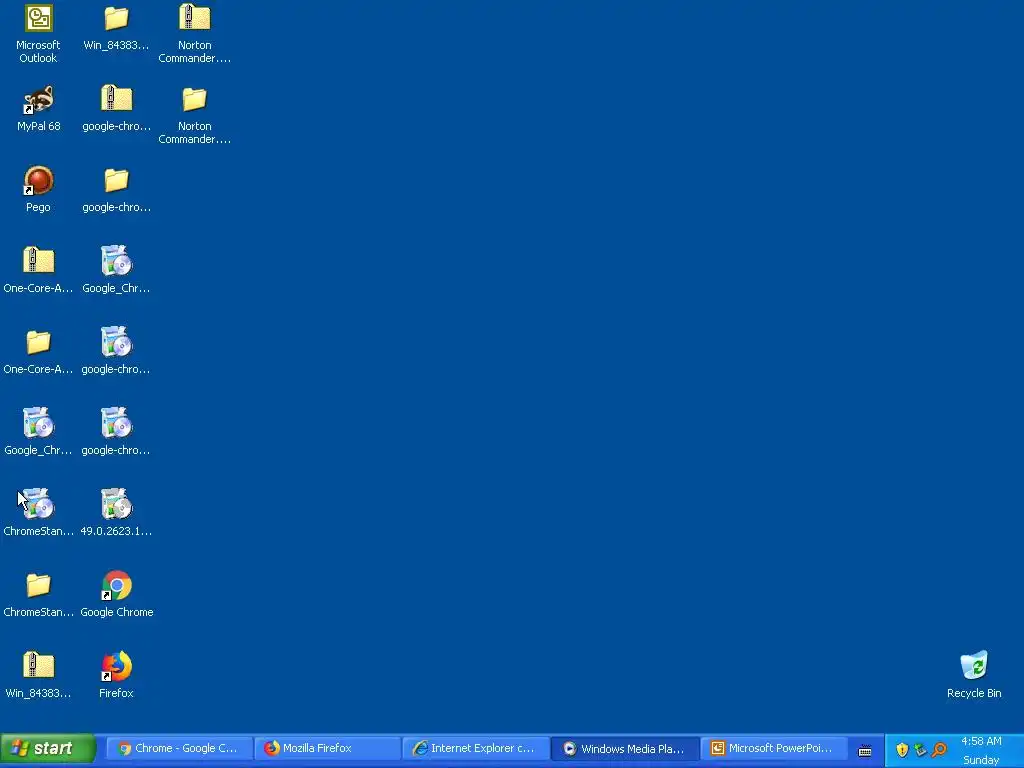Click the 4:58 AM taskbar clock
Image resolution: width=1024 pixels, height=768 pixels.
pos(981,741)
